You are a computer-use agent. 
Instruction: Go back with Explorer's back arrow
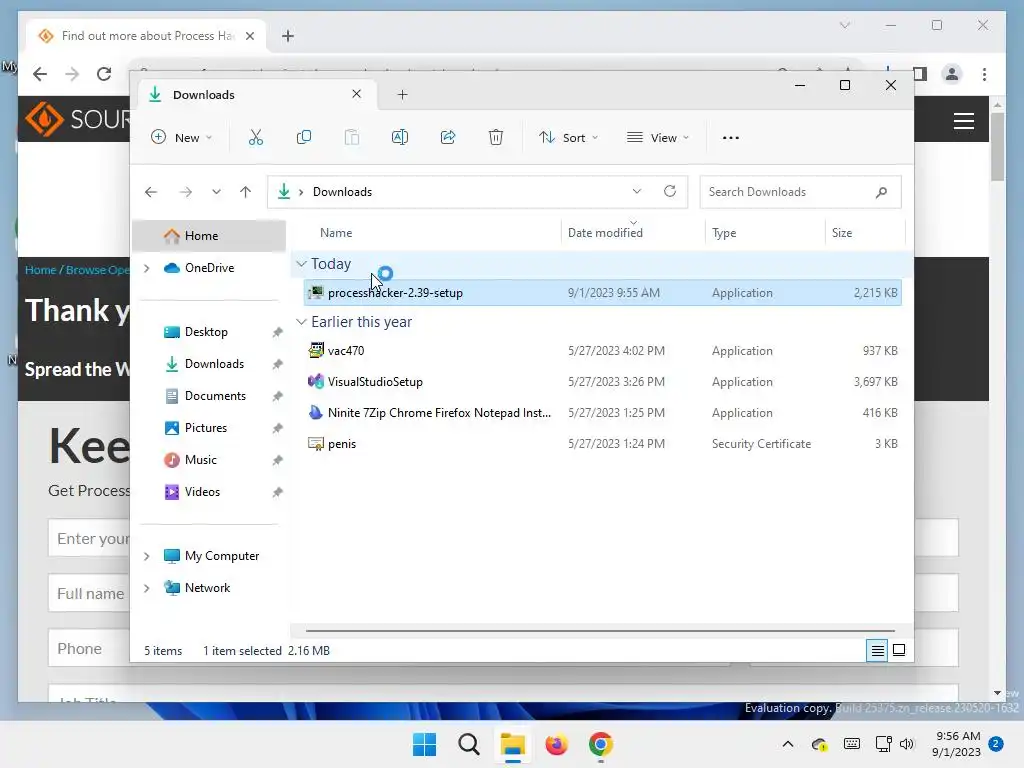[151, 192]
